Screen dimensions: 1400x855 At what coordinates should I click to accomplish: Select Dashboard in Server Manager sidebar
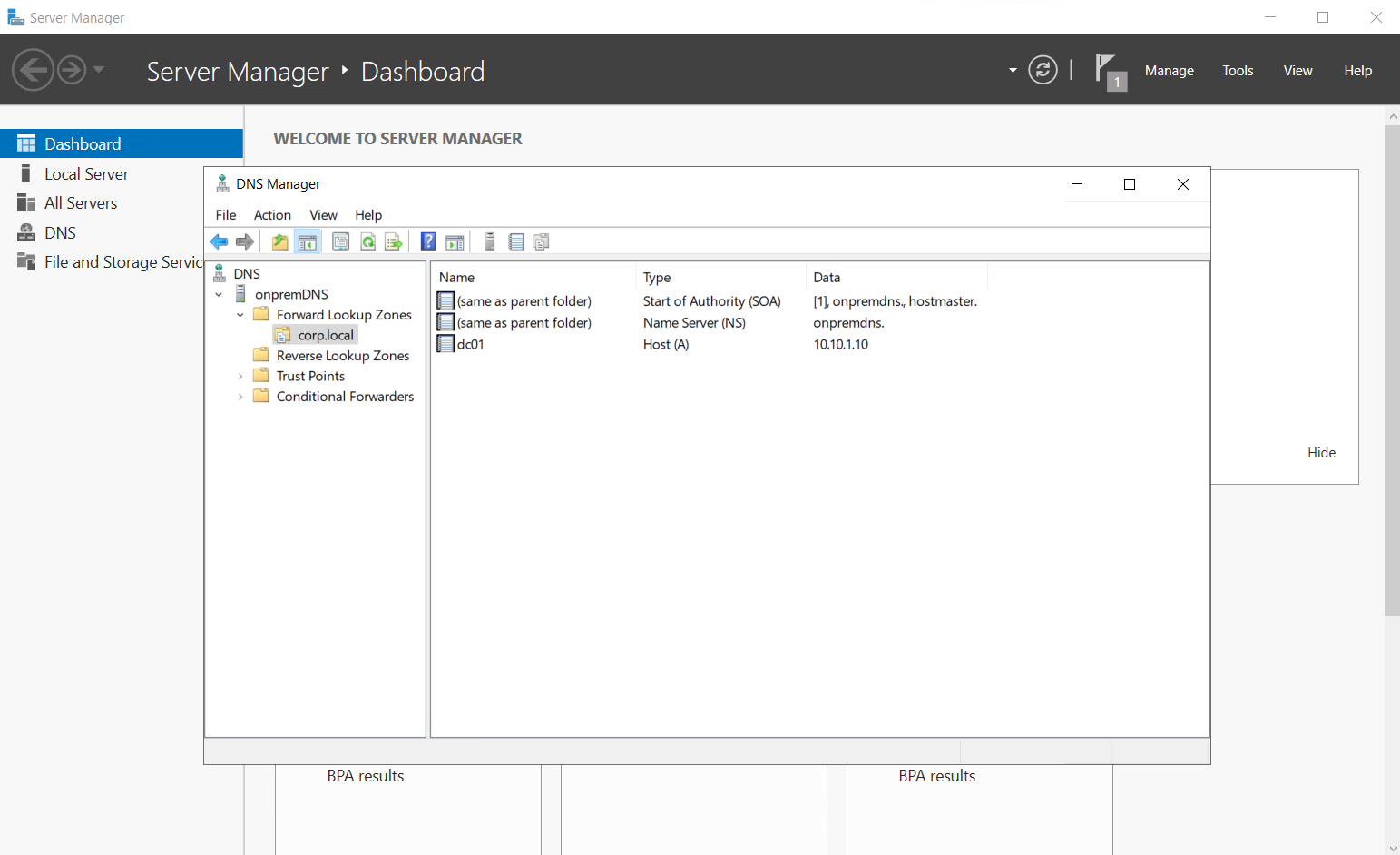pyautogui.click(x=122, y=143)
